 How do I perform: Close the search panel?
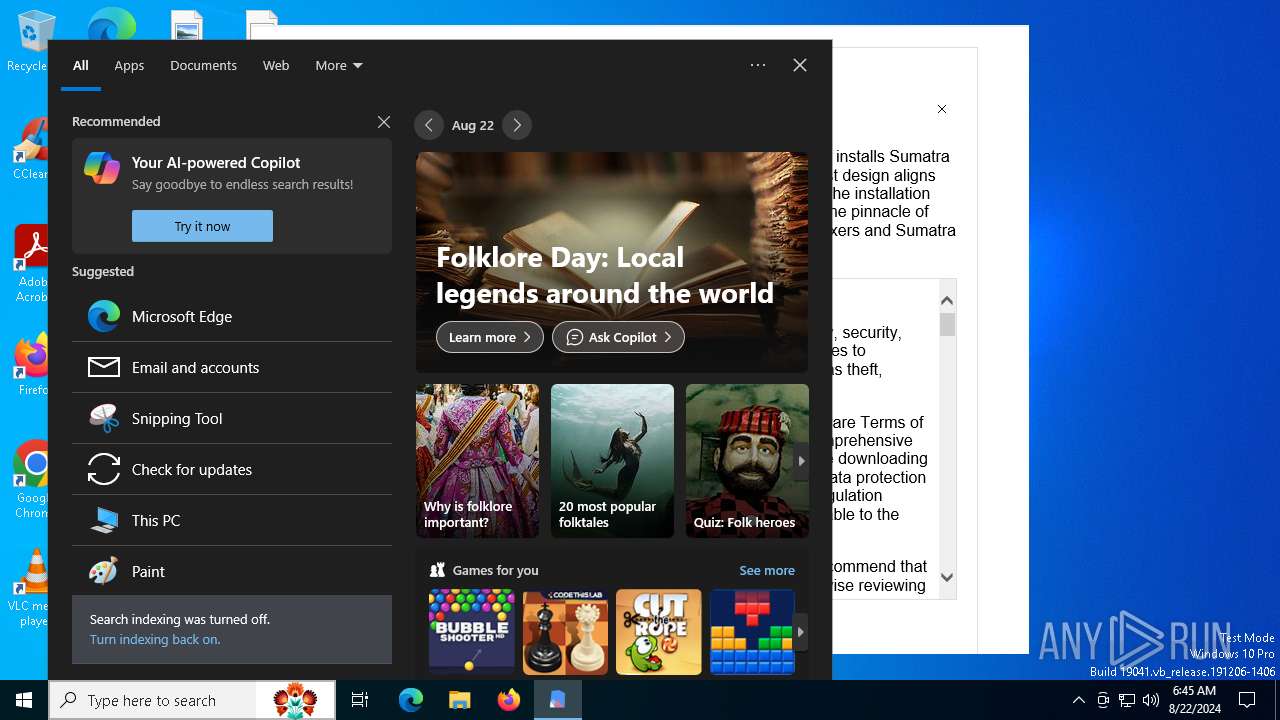[800, 65]
